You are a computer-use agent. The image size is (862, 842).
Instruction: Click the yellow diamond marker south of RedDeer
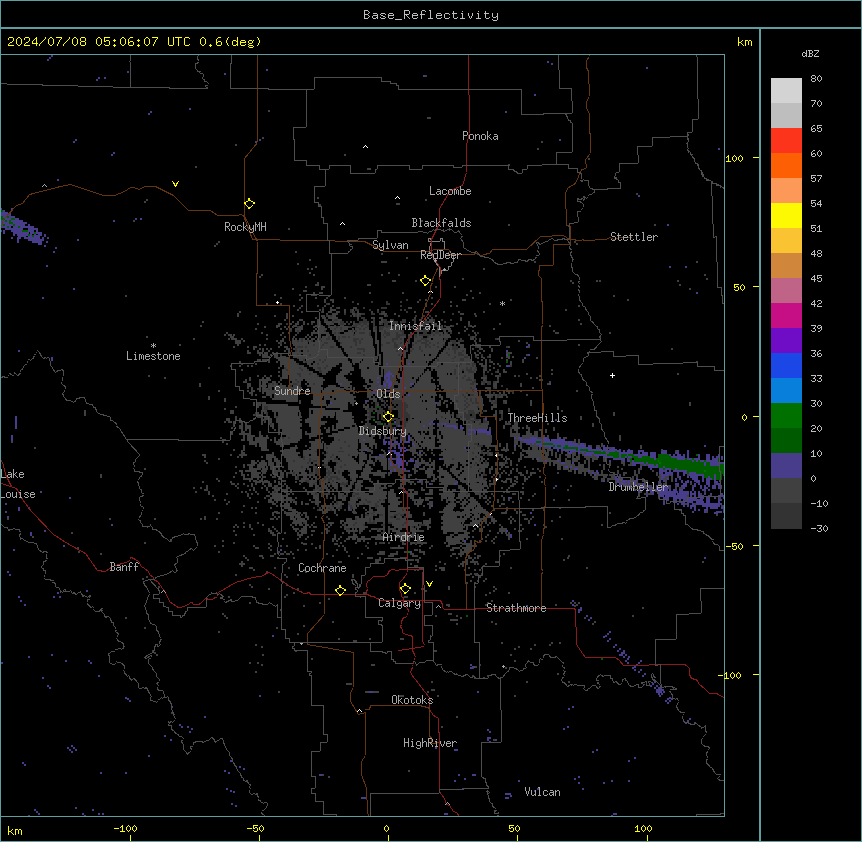425,281
